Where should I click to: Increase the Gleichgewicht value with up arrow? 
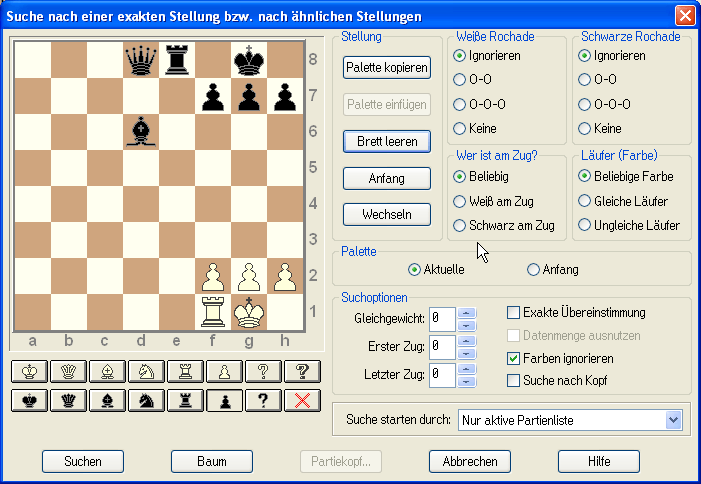[467, 314]
